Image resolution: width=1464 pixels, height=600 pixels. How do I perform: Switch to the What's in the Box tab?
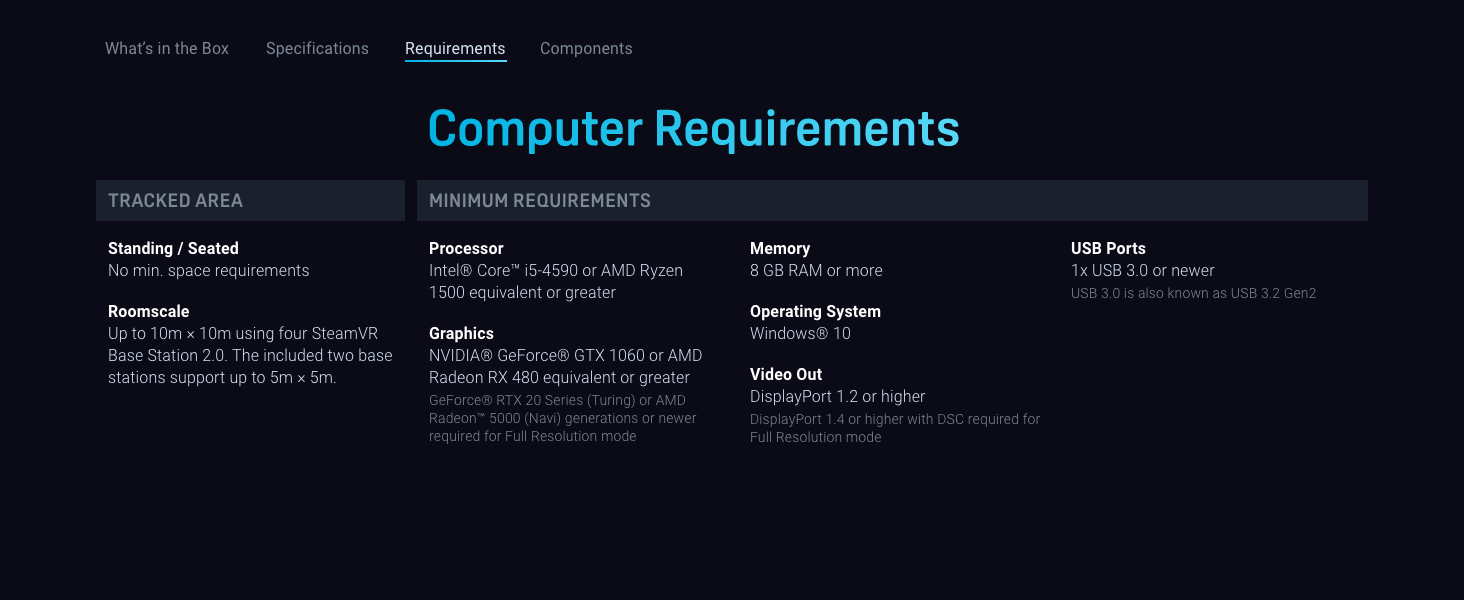(166, 48)
